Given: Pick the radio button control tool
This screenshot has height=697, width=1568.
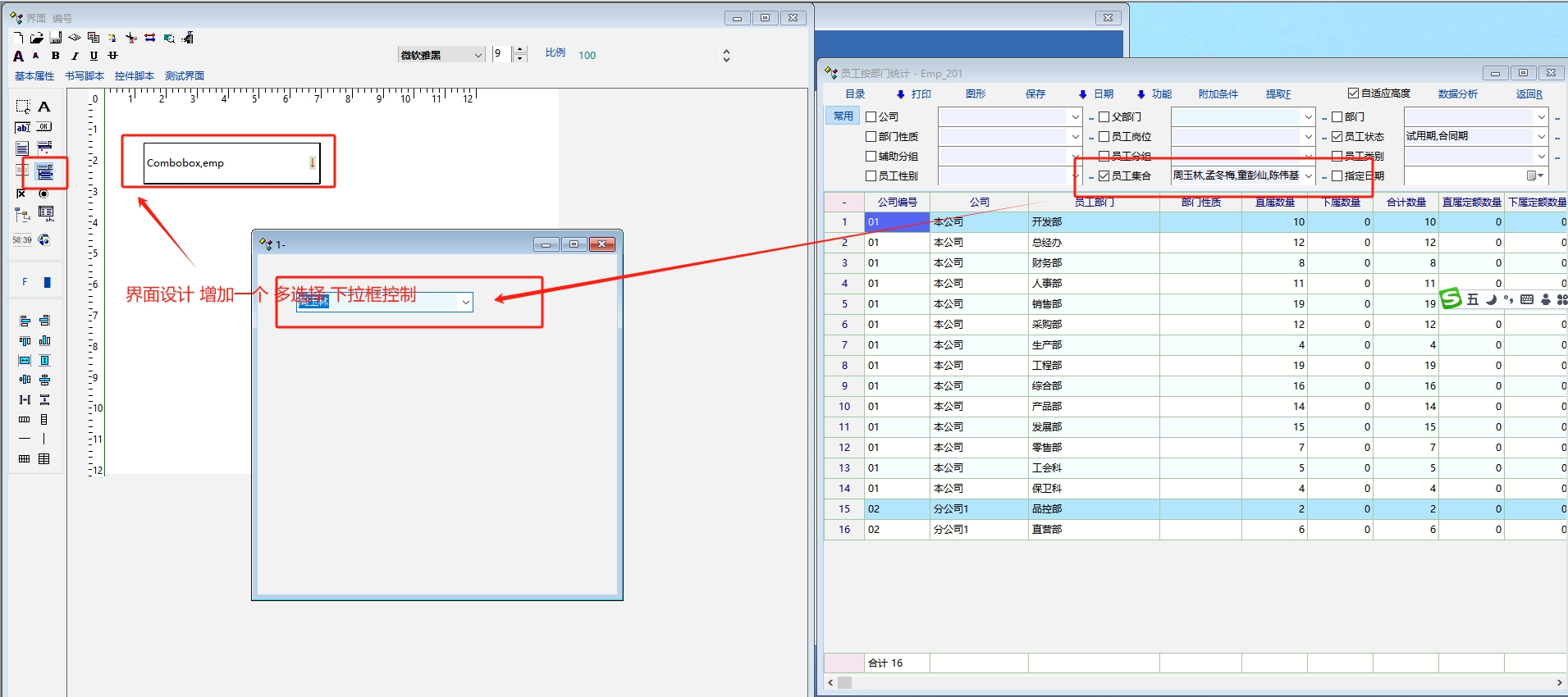Looking at the screenshot, I should (44, 194).
